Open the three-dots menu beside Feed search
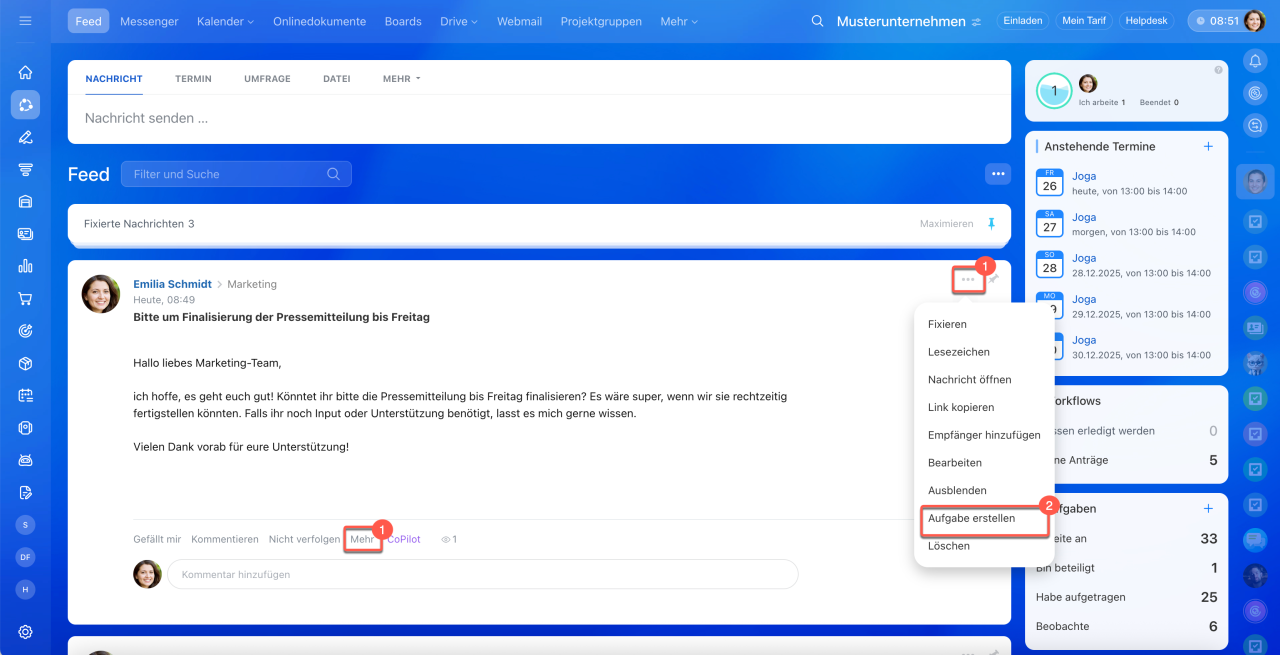 click(x=997, y=174)
